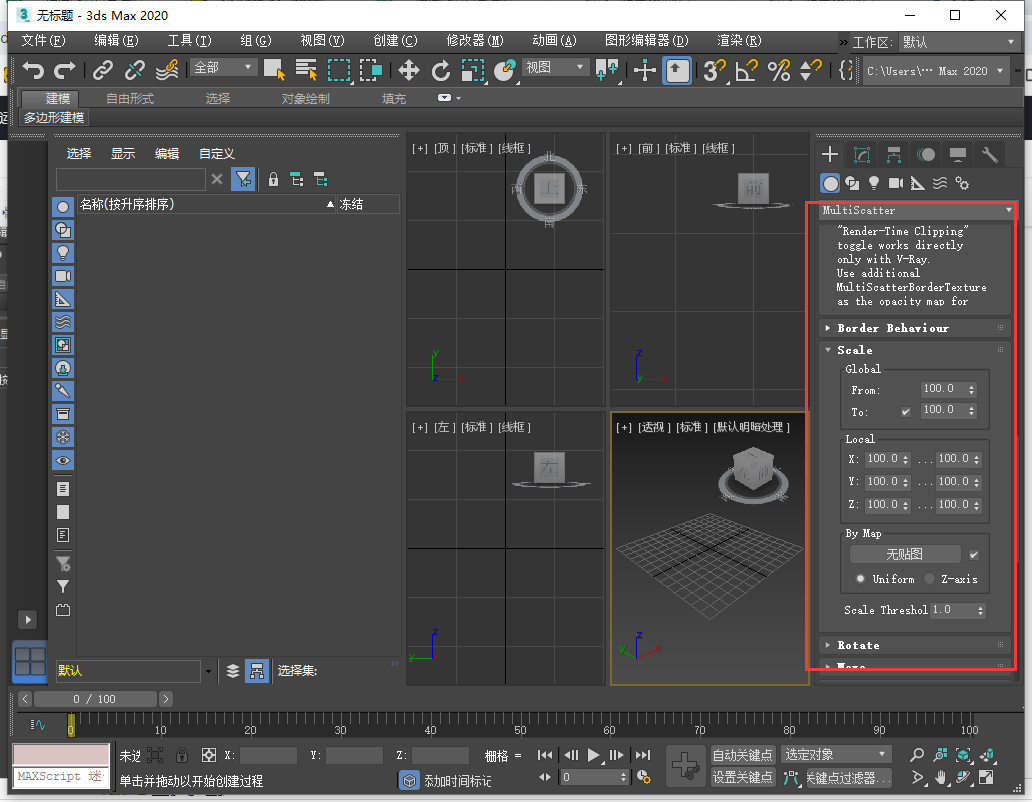This screenshot has width=1032, height=802.
Task: Open reference coordinate 视图 dropdown
Action: [x=555, y=68]
